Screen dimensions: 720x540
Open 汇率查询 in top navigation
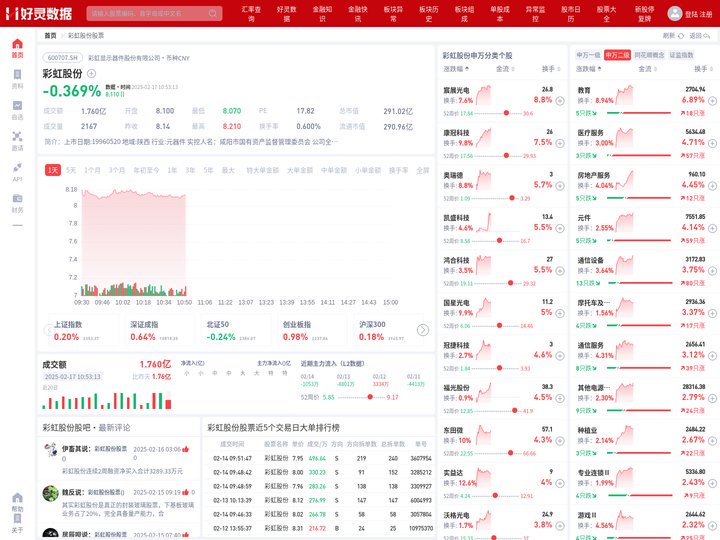[x=251, y=14]
